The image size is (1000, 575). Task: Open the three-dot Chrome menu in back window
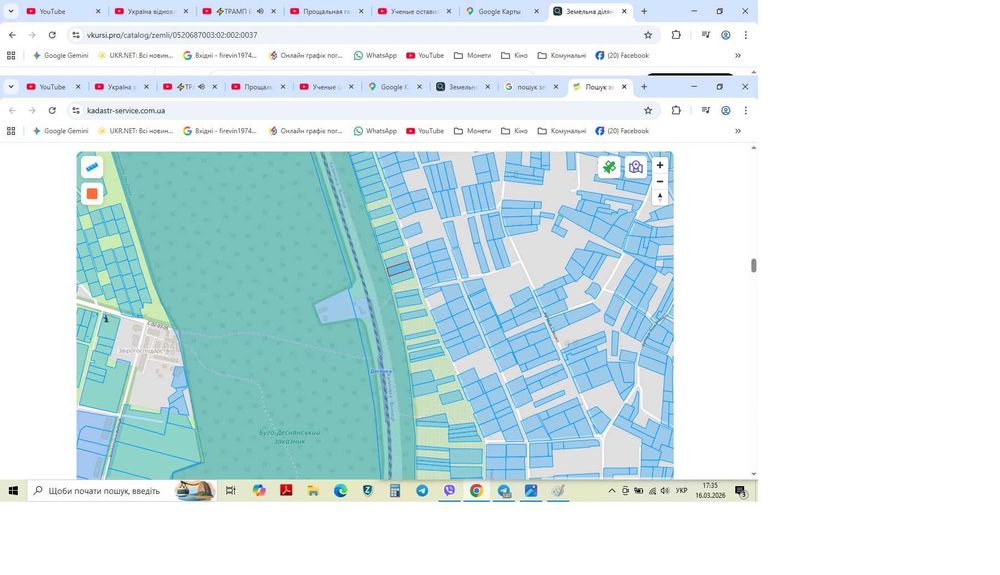pos(746,35)
